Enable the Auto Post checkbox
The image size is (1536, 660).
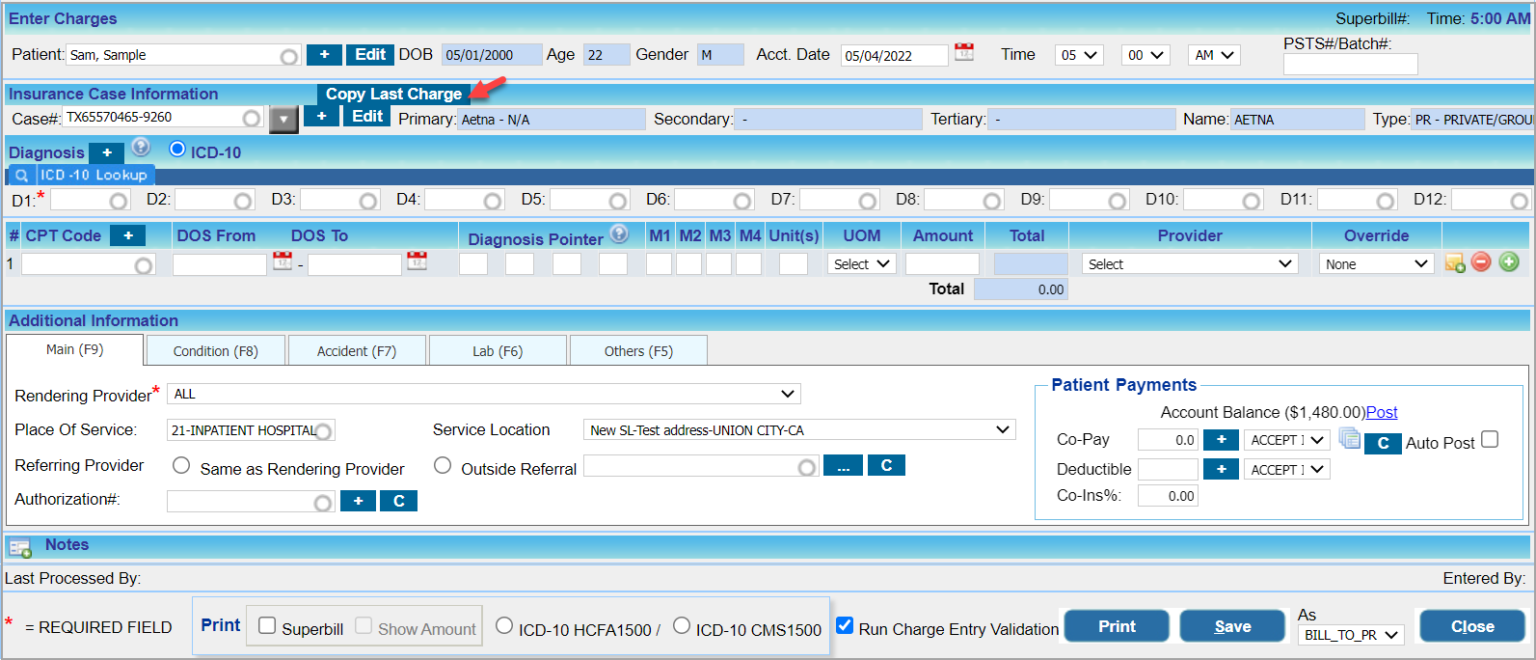(1490, 439)
